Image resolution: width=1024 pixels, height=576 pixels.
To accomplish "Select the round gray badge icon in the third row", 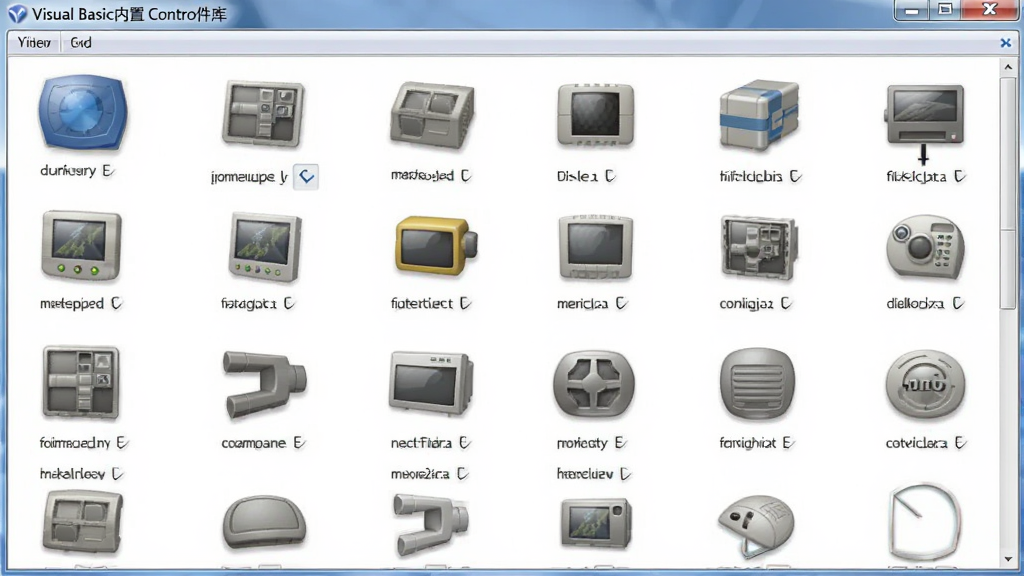I will [925, 384].
